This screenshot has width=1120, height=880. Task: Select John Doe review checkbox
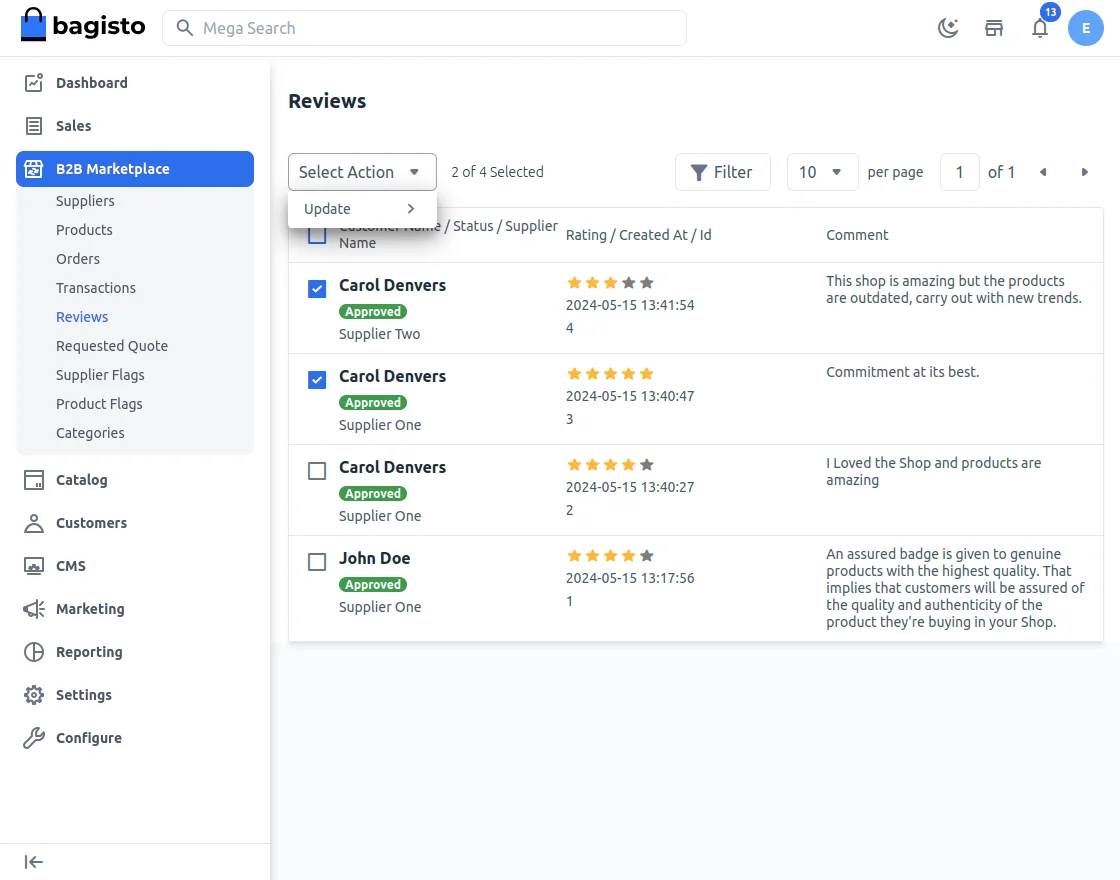tap(317, 562)
